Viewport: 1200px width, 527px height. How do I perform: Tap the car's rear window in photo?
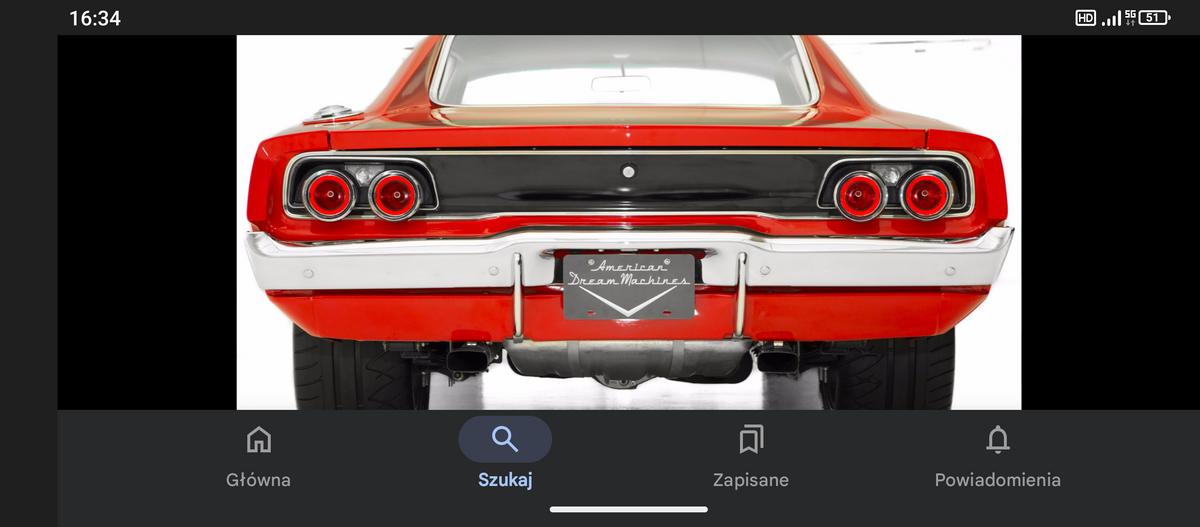(x=626, y=71)
